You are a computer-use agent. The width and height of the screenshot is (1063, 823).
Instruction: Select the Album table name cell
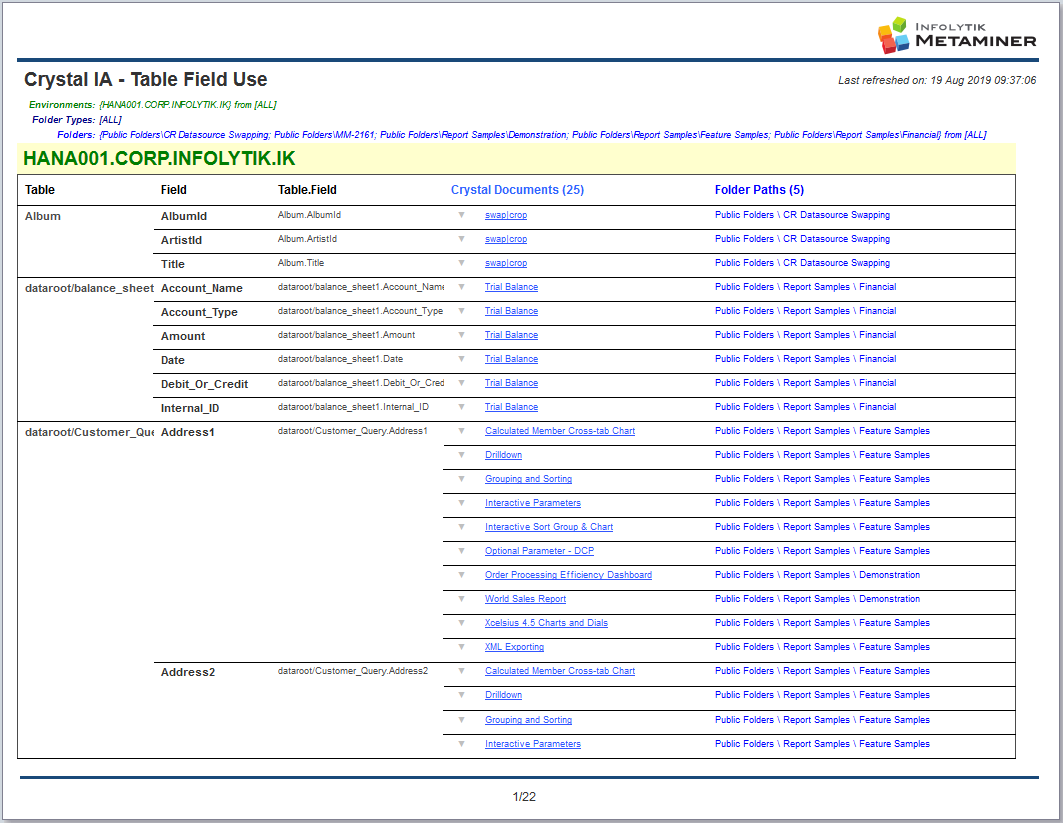(43, 216)
